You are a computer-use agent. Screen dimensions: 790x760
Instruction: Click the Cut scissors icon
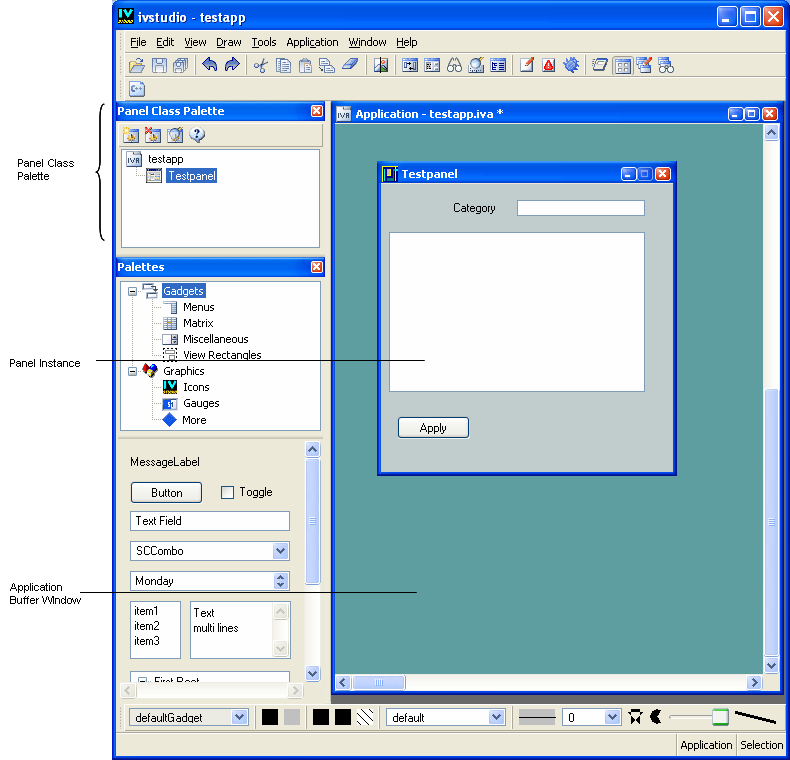[261, 65]
